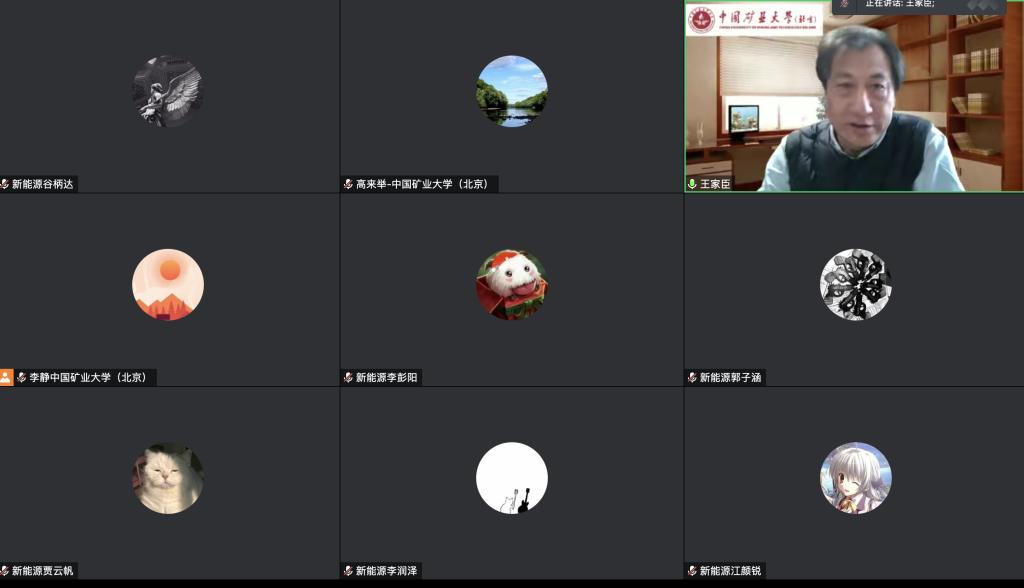
Task: Select the lake landscape avatar of 高来举
Action: pyautogui.click(x=511, y=91)
